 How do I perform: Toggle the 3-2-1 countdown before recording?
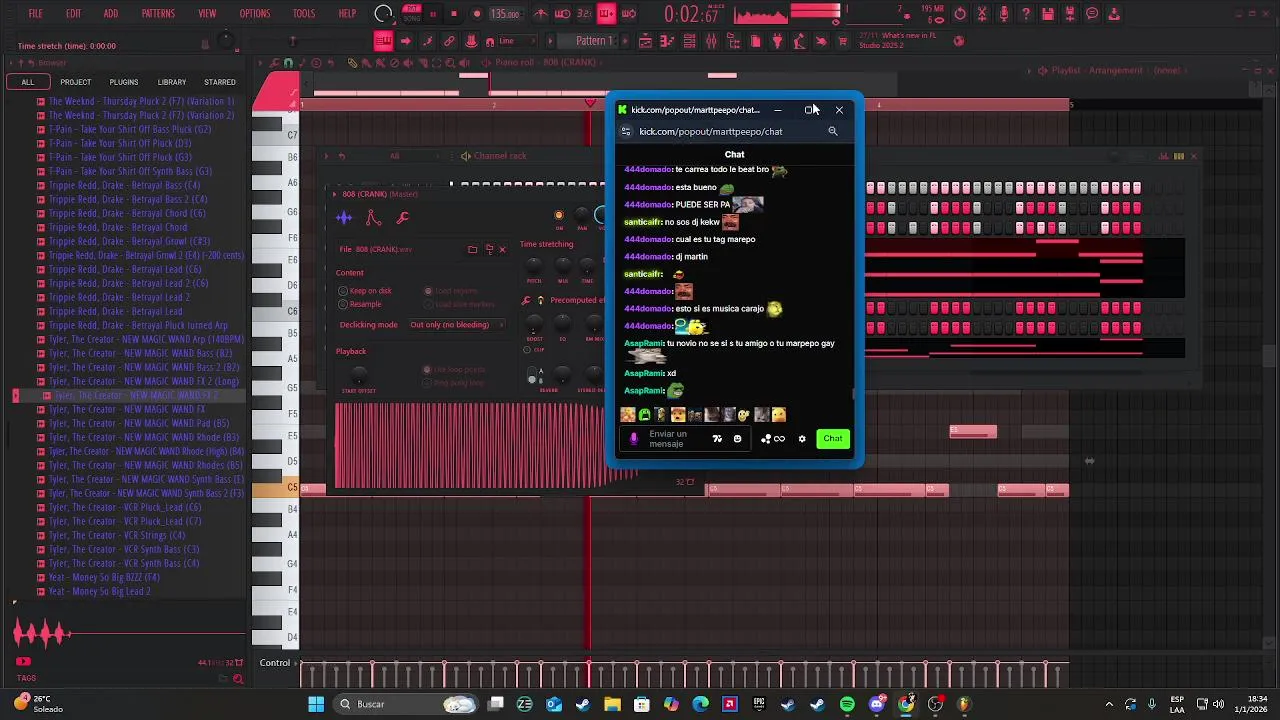tap(585, 14)
